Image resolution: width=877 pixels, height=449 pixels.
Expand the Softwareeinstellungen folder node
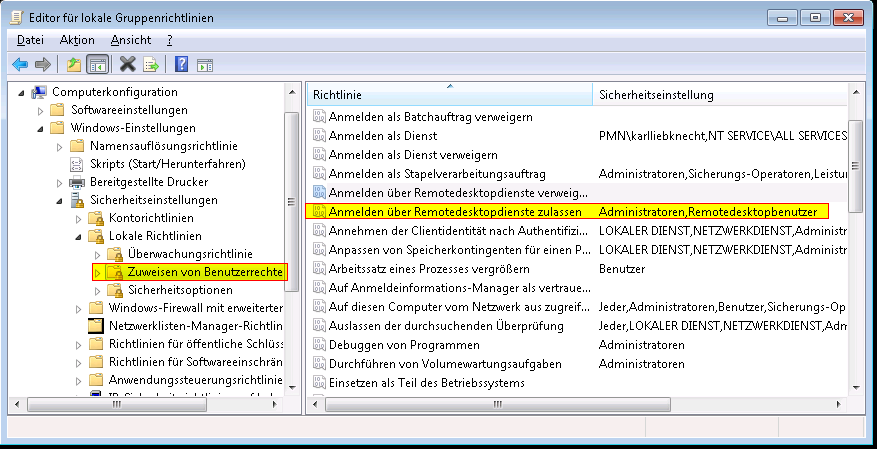point(41,110)
